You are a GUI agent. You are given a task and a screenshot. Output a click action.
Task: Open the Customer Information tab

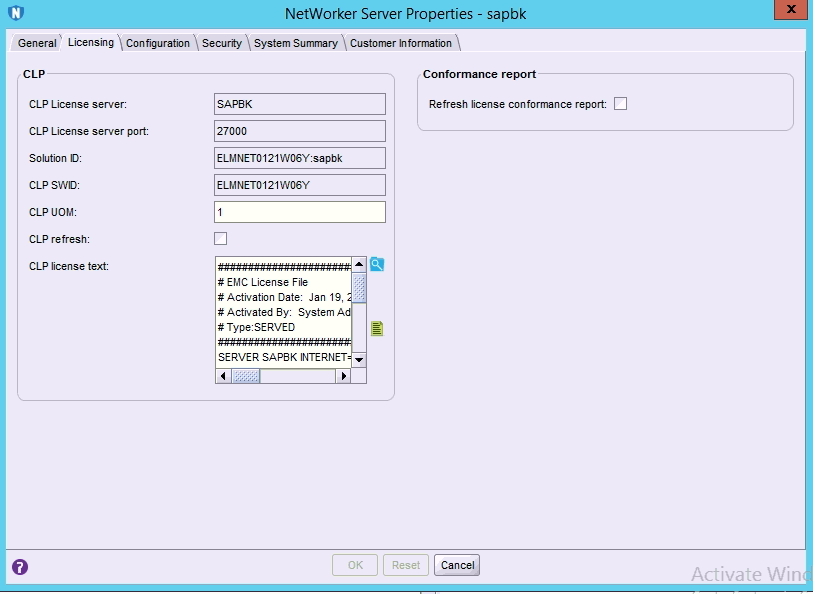(401, 43)
